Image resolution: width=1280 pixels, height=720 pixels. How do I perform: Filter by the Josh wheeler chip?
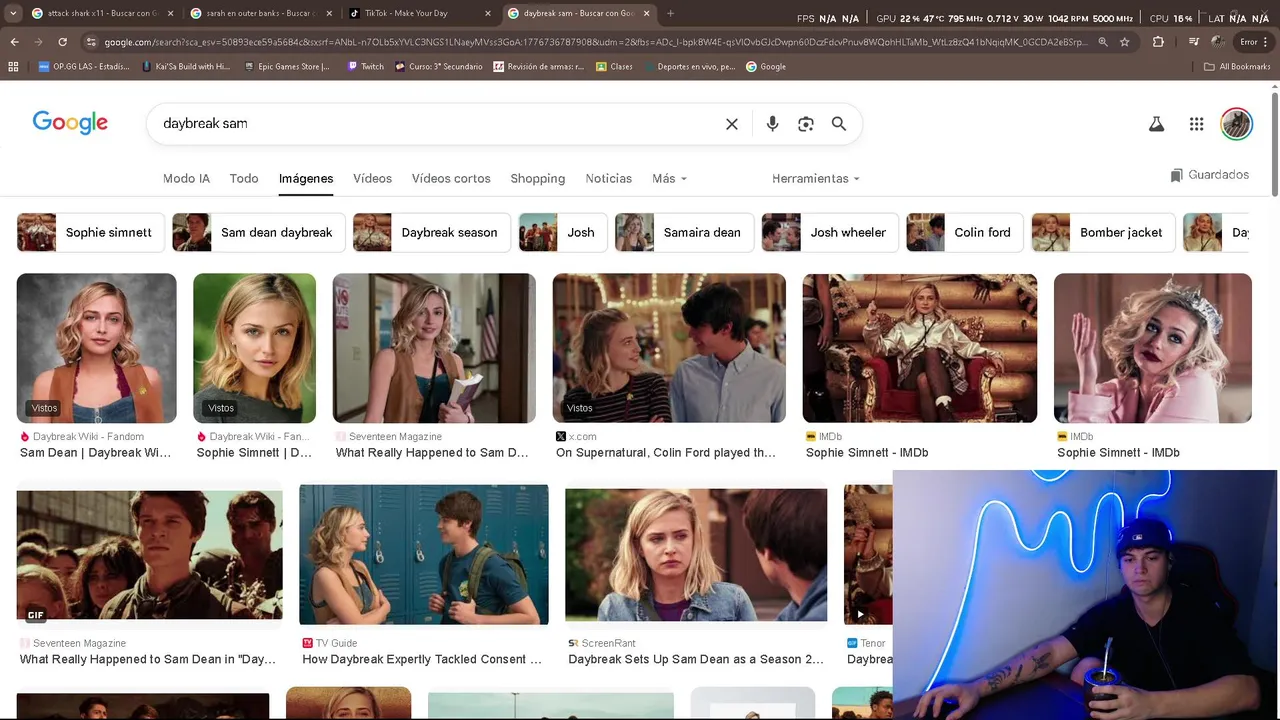coord(830,232)
